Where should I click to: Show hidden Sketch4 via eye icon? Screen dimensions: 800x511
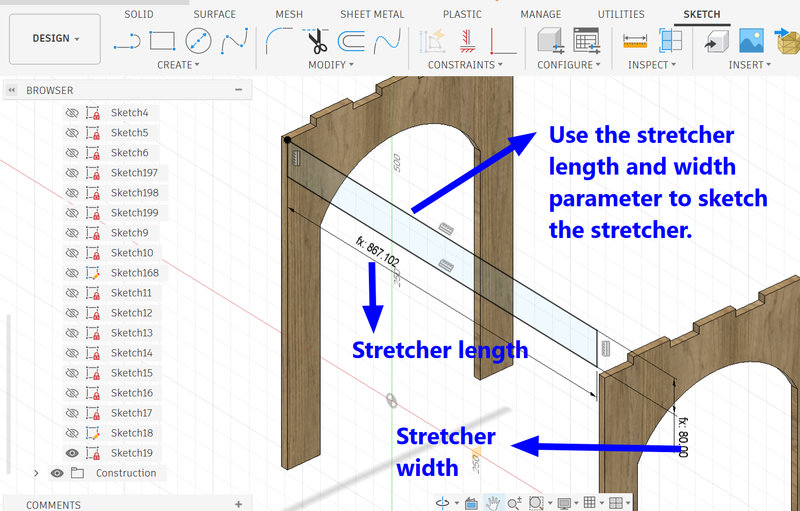[72, 113]
